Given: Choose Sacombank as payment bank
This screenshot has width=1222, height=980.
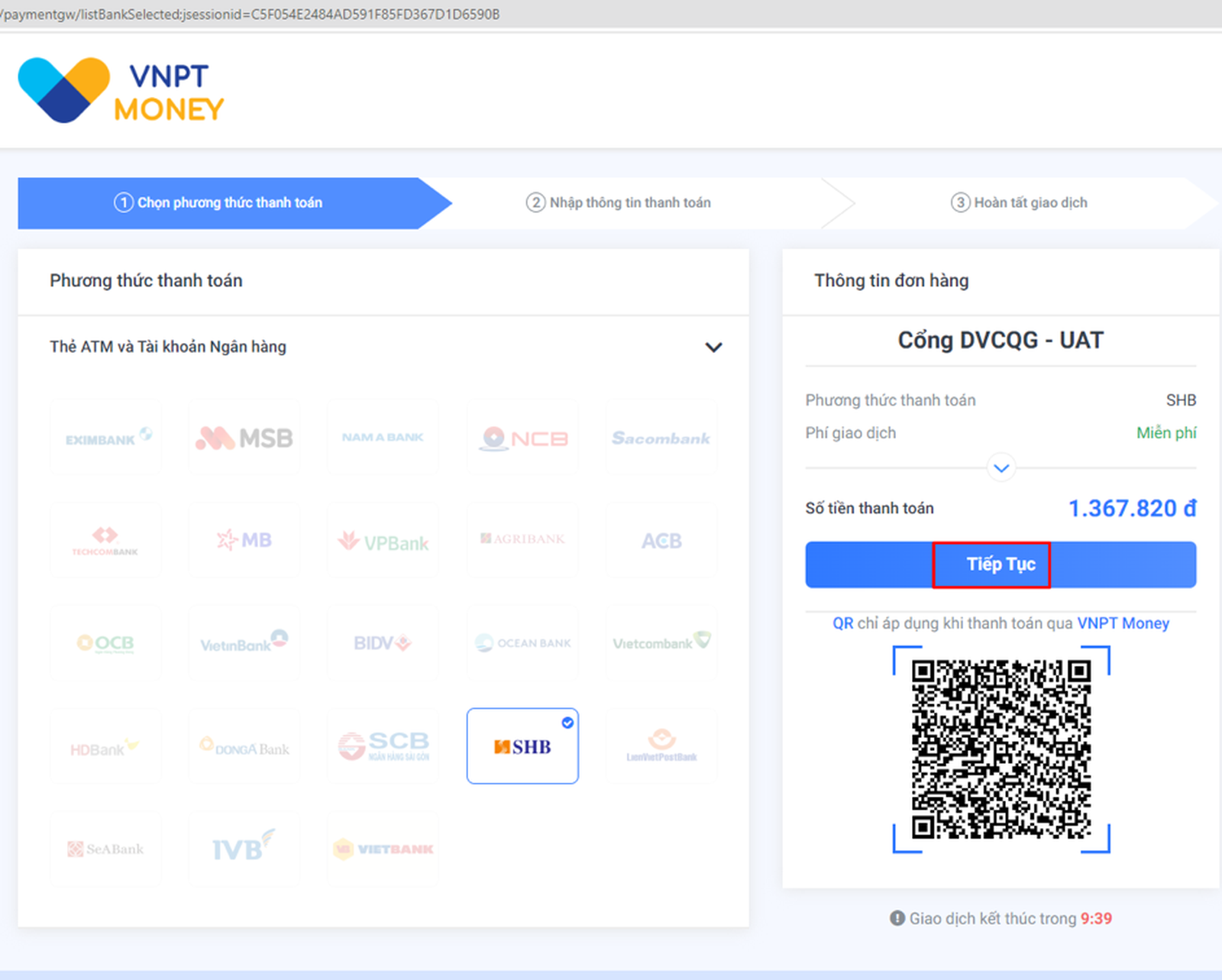Looking at the screenshot, I should pos(661,438).
